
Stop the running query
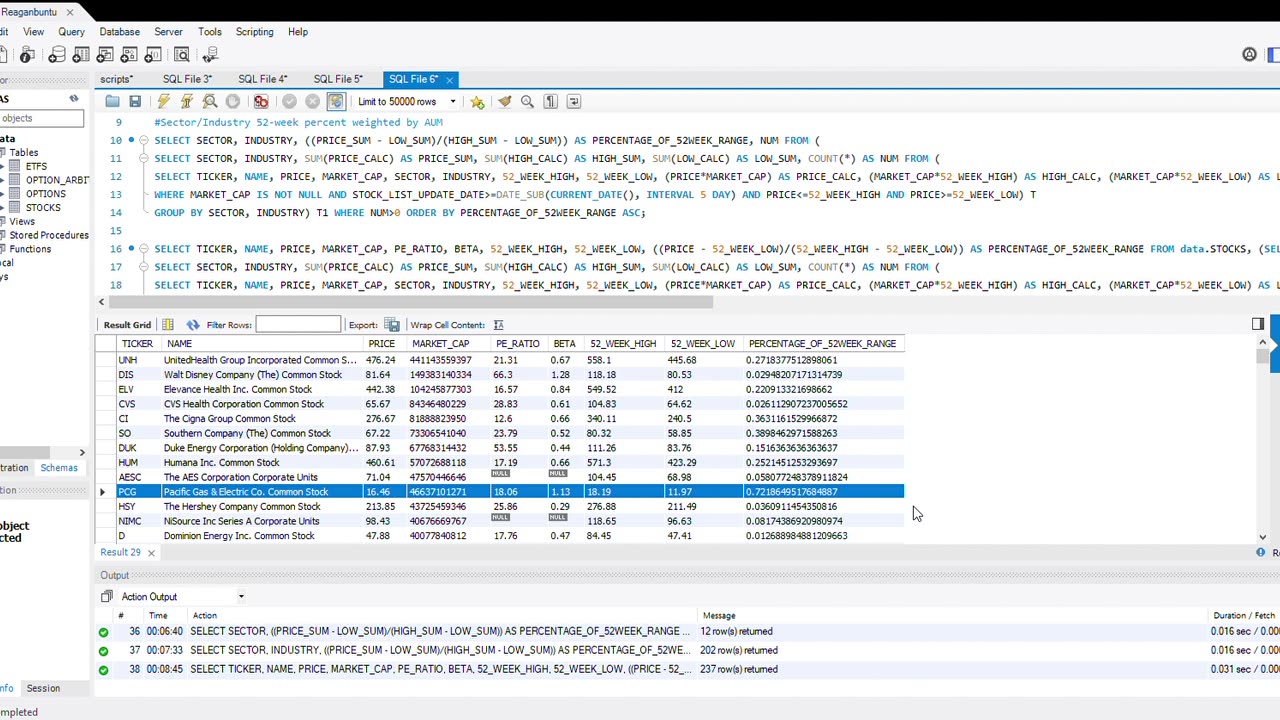pos(233,101)
